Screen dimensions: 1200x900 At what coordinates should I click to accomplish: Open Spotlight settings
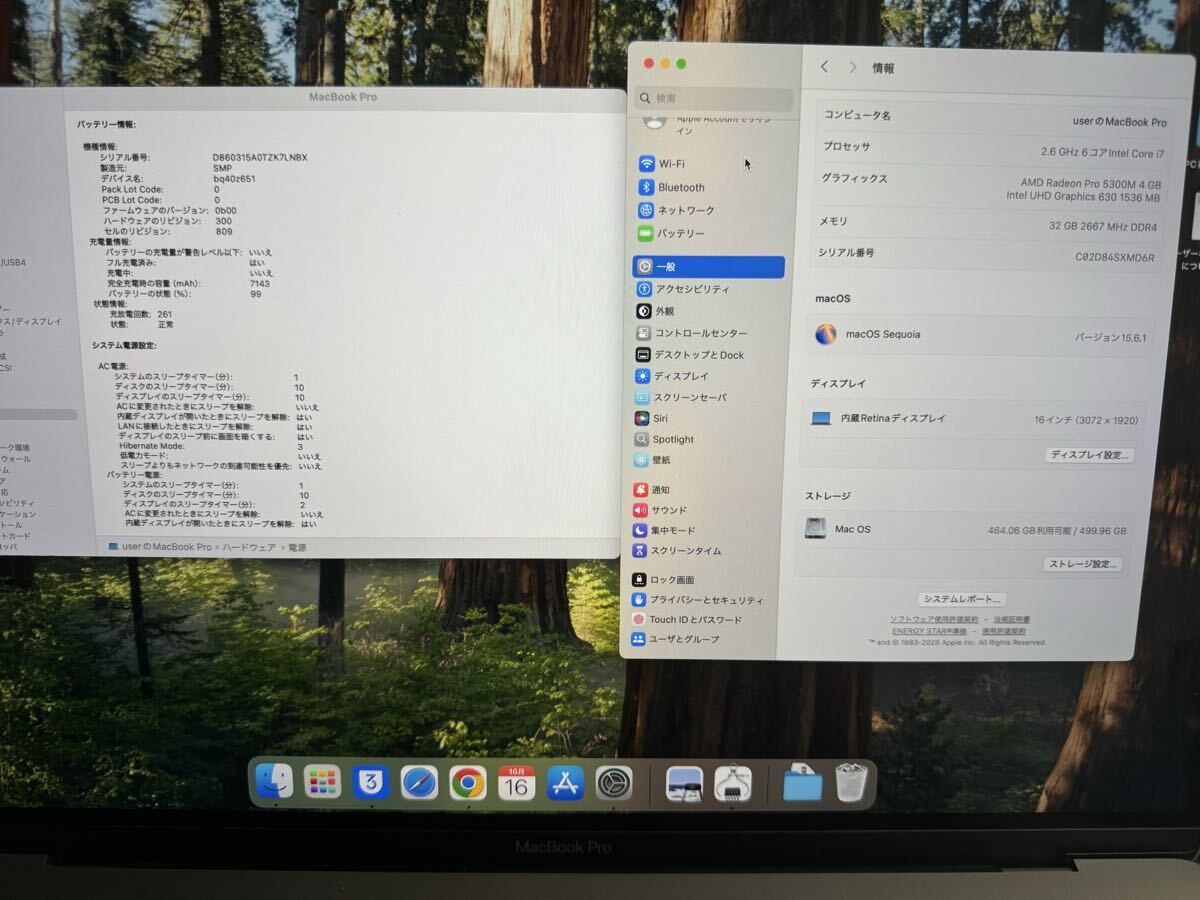pos(664,439)
